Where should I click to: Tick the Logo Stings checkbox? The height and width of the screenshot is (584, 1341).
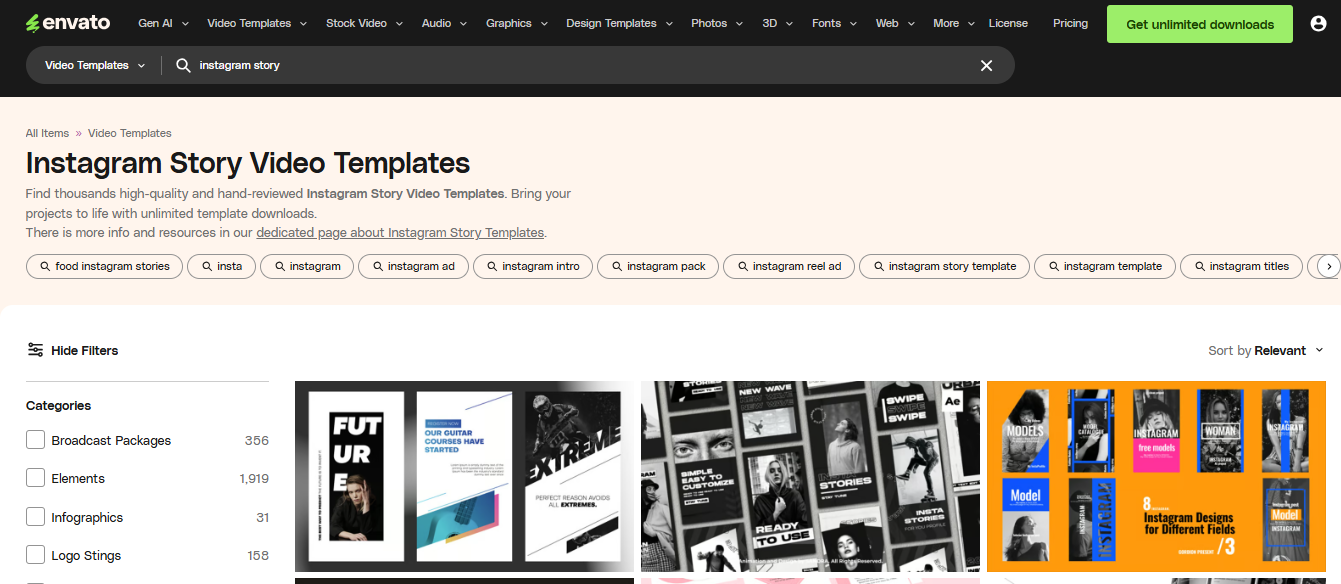coord(35,555)
